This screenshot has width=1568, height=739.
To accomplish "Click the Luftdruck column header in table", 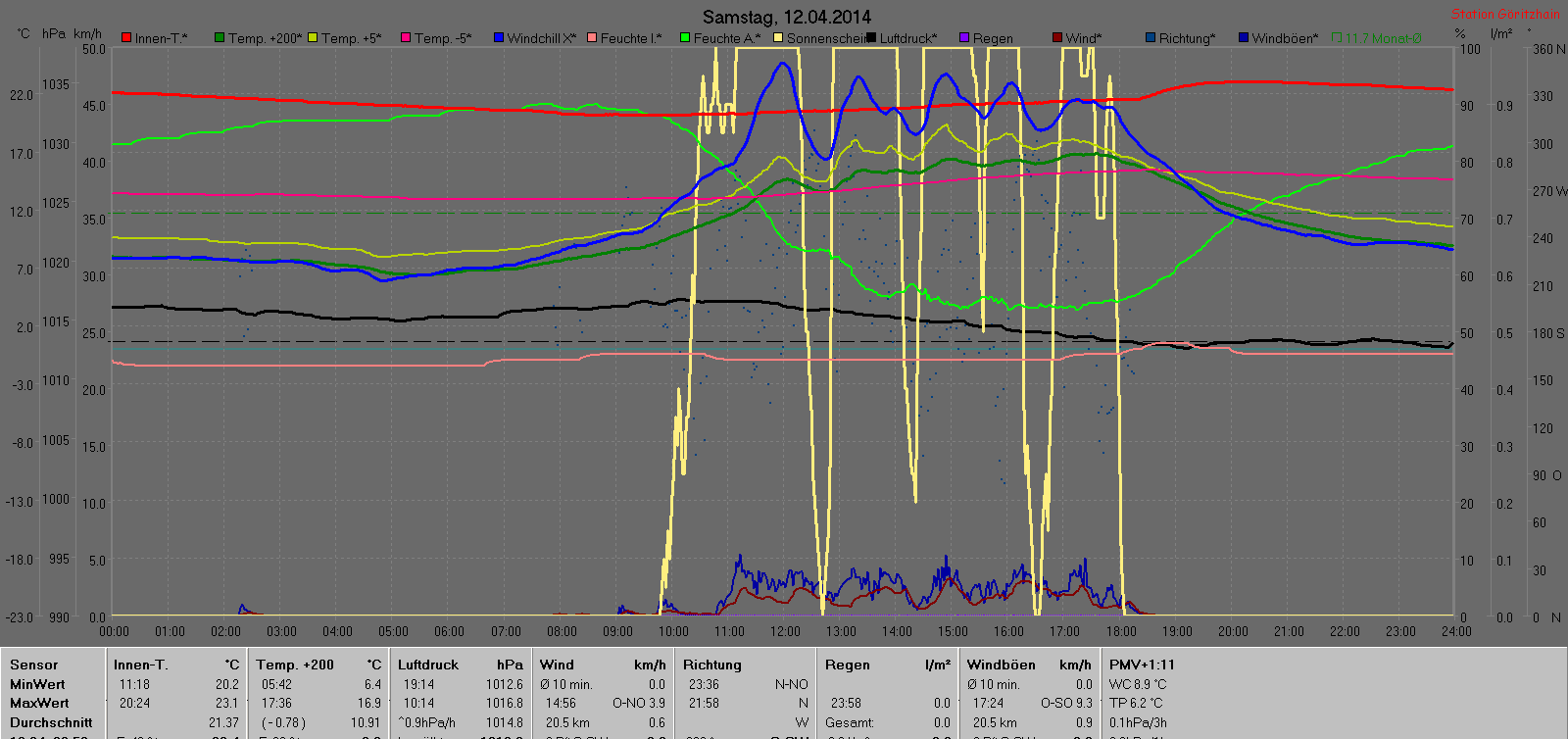I will click(x=427, y=665).
